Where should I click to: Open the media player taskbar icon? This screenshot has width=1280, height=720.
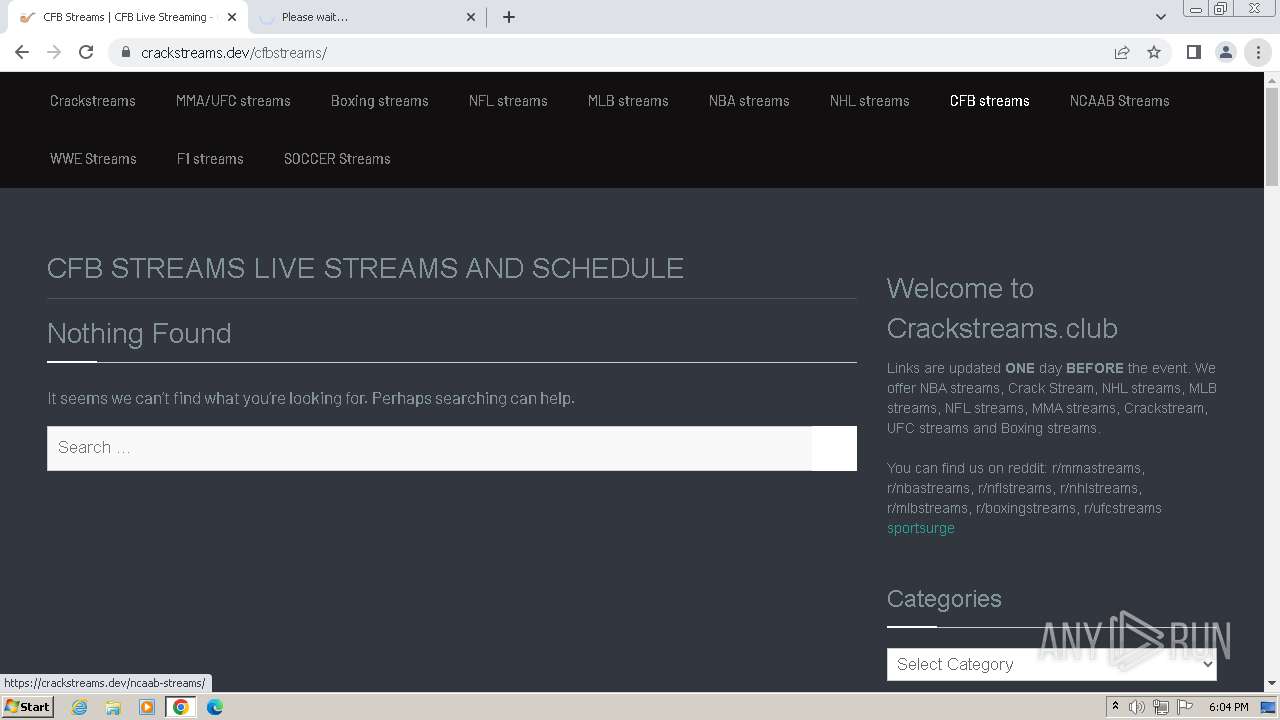coord(147,707)
